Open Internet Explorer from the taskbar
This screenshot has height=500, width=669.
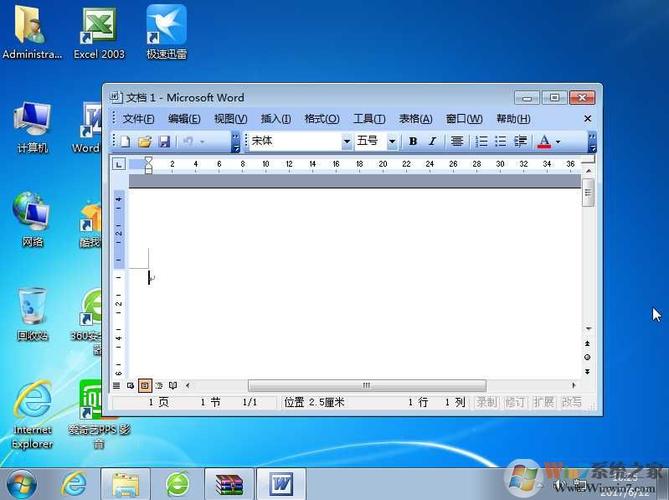[74, 485]
